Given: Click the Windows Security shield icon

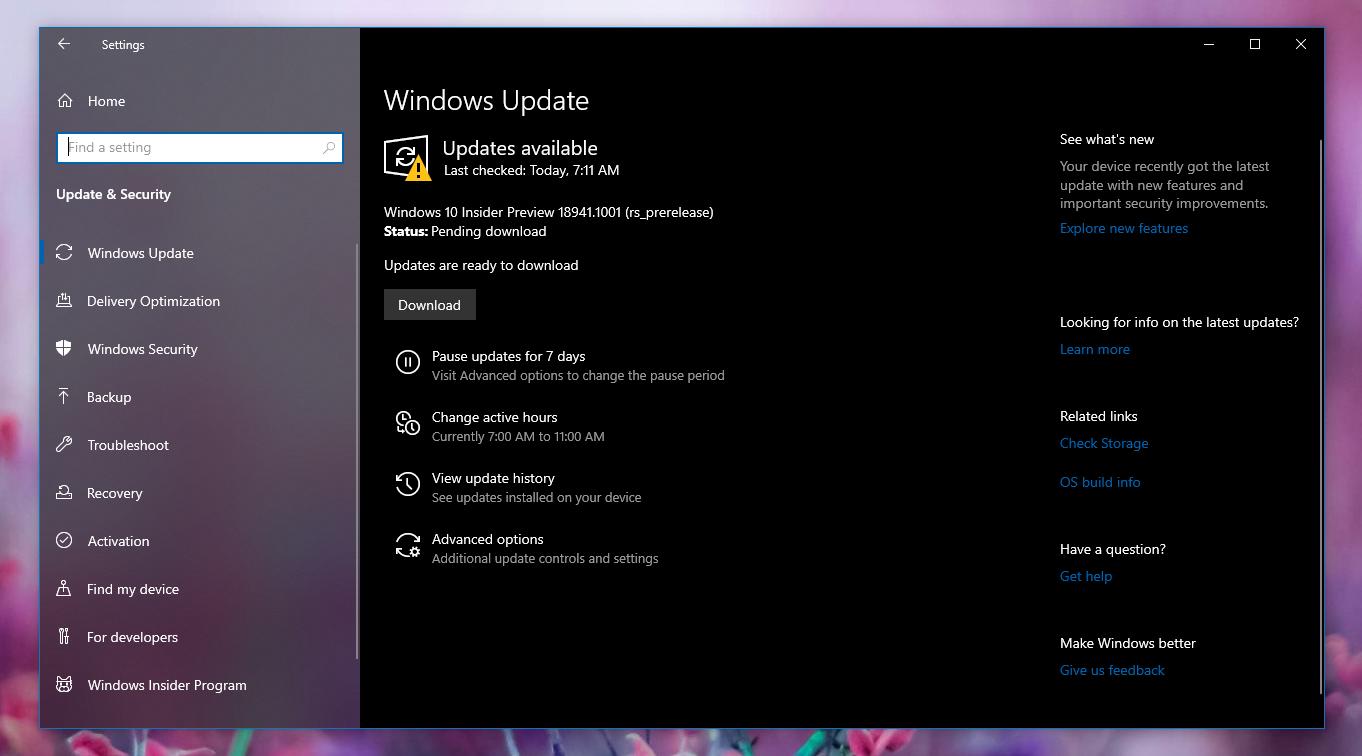Looking at the screenshot, I should click(x=65, y=349).
